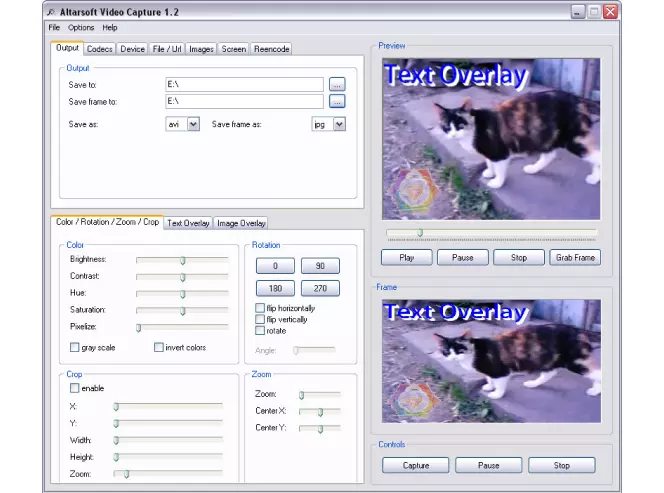This screenshot has height=493, width=664.
Task: Check the rotate checkbox
Action: pos(260,330)
